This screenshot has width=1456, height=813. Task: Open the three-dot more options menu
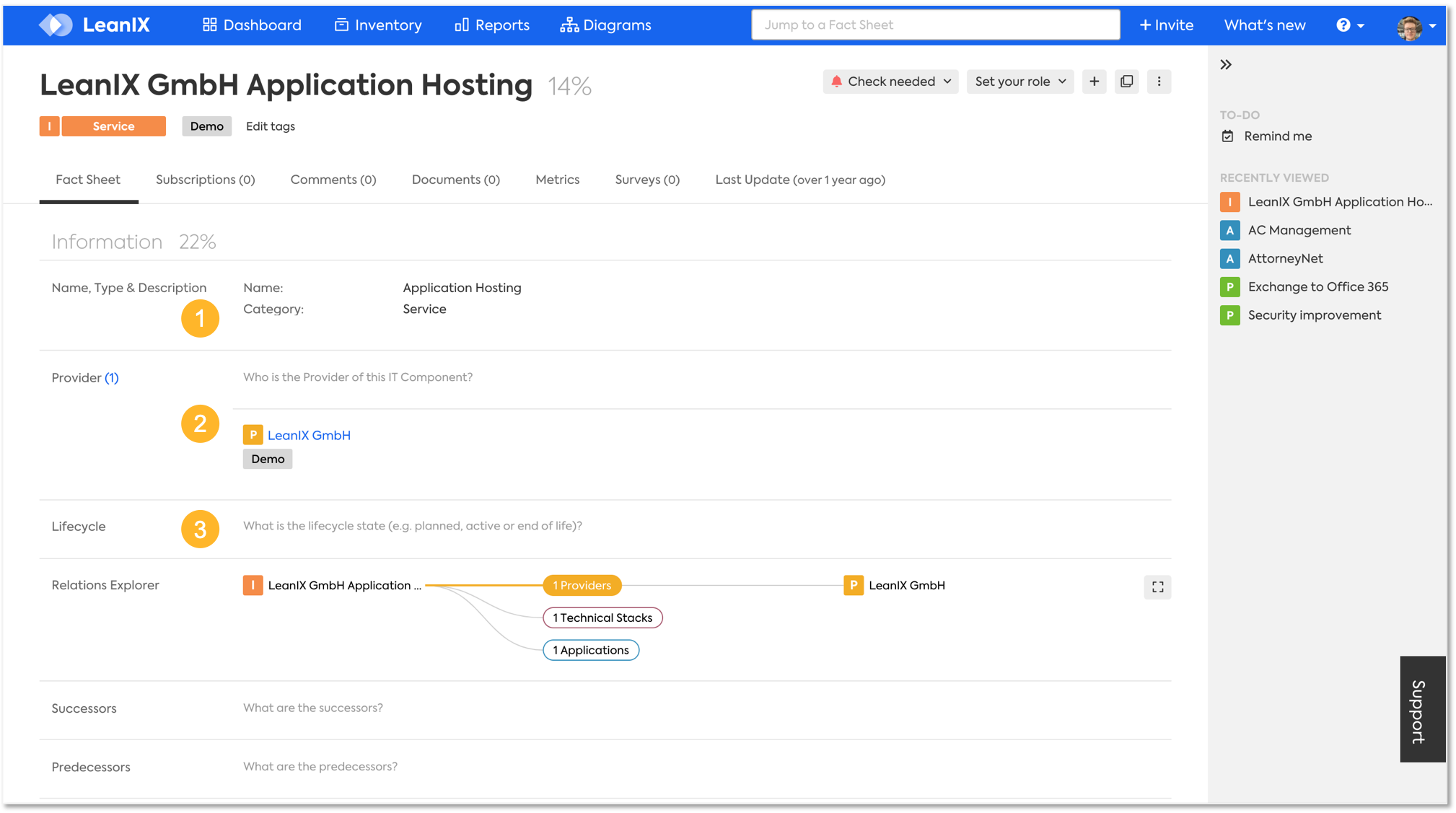tap(1159, 82)
